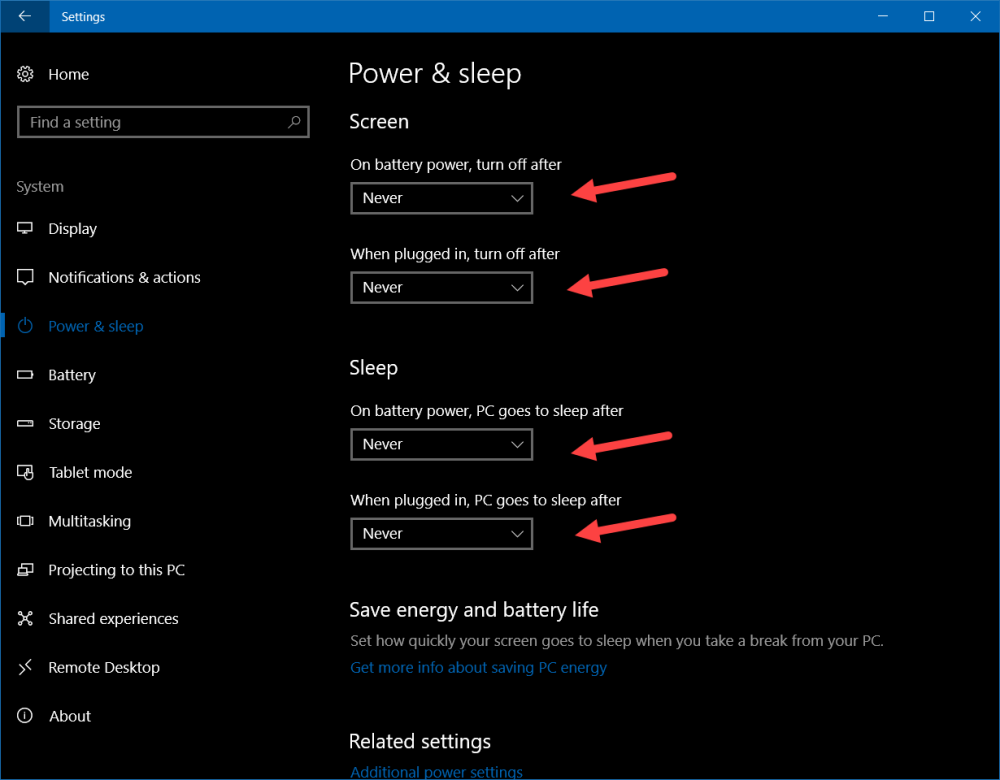Open Get more info about saving PC energy
The image size is (1000, 780).
(x=478, y=667)
